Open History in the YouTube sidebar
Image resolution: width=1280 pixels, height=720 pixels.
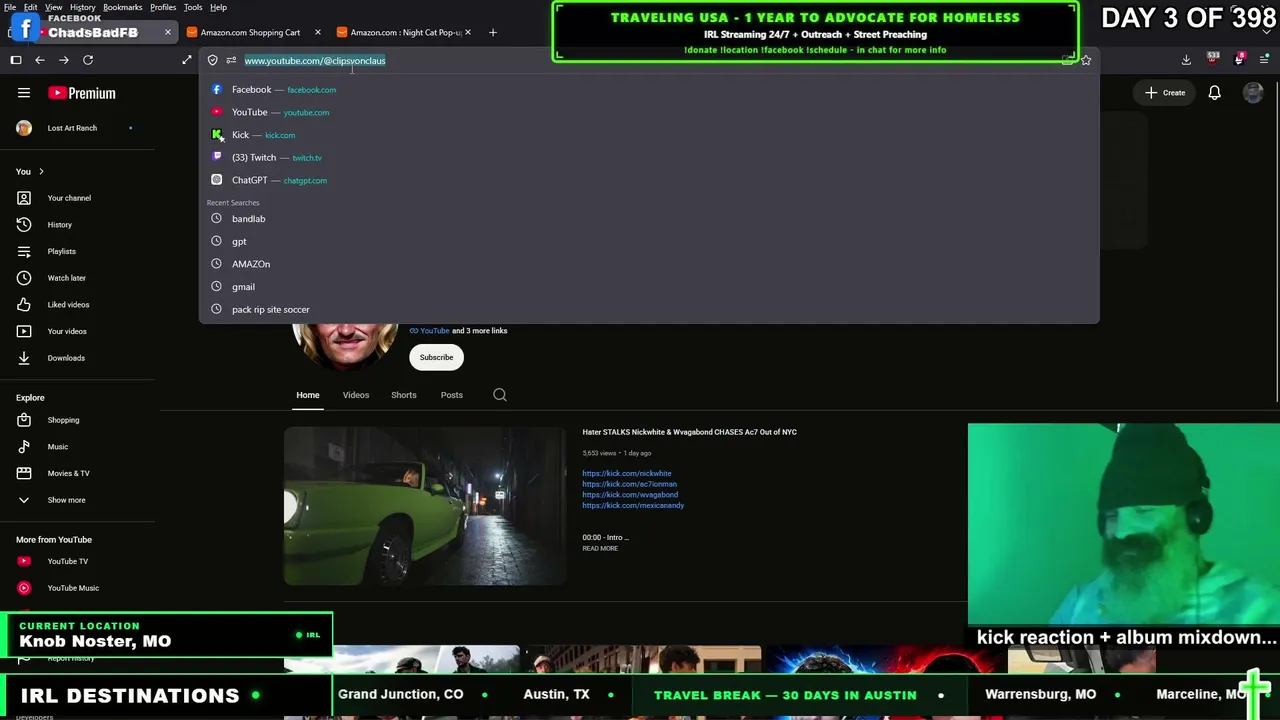click(59, 225)
